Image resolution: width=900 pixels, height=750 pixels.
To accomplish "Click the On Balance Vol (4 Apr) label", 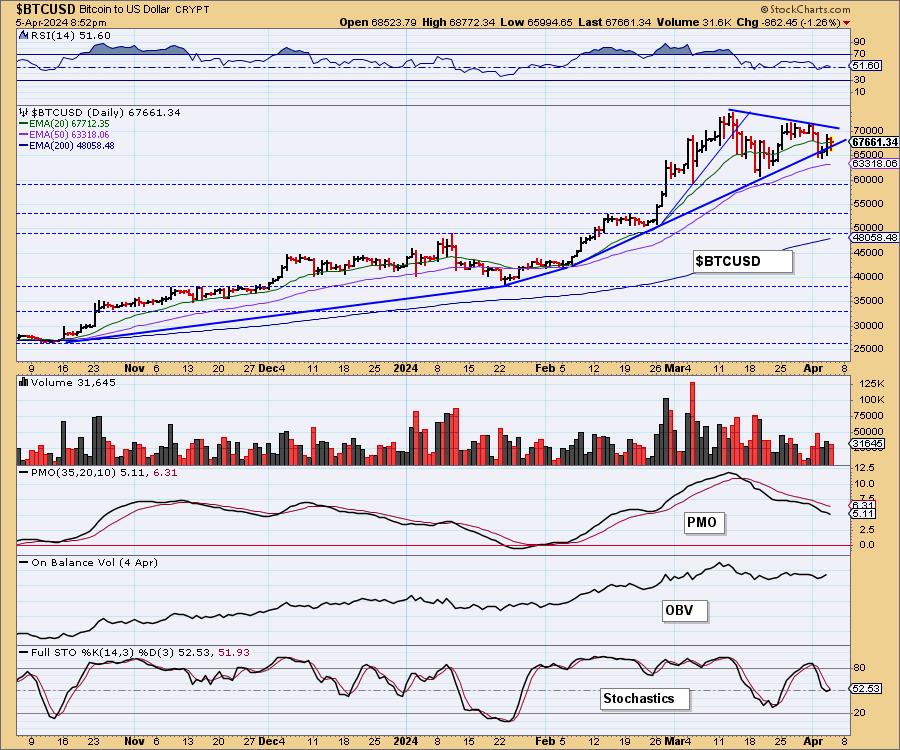I will click(94, 563).
